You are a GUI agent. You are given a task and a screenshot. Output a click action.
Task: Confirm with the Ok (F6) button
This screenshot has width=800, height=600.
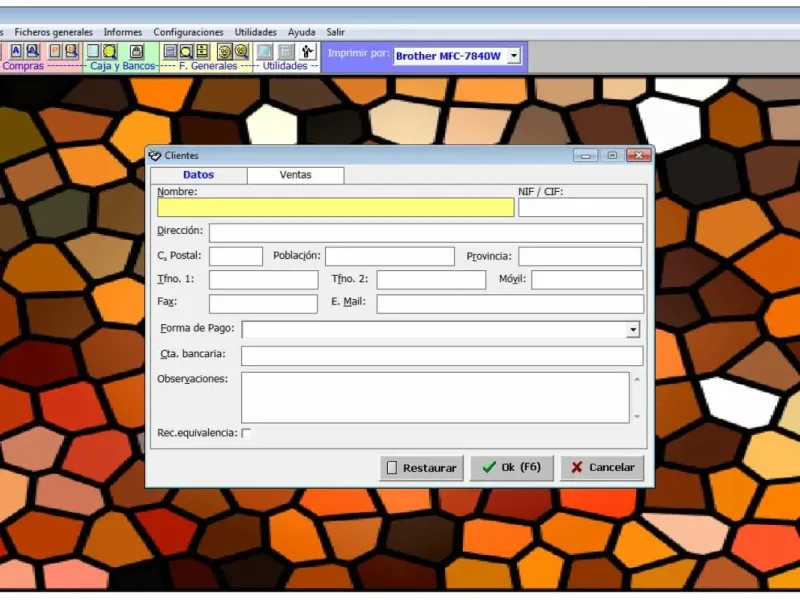coord(512,467)
